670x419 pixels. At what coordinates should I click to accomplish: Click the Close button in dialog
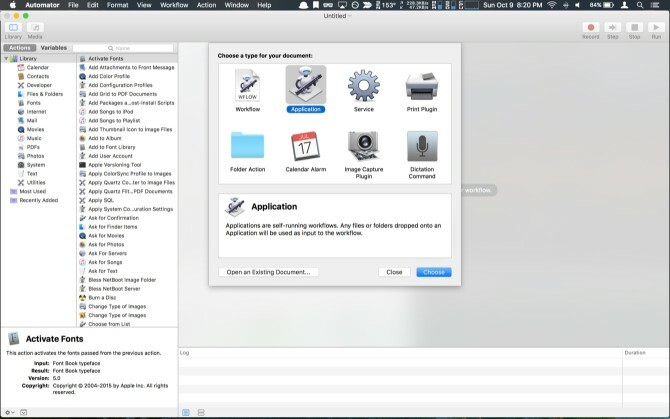394,272
